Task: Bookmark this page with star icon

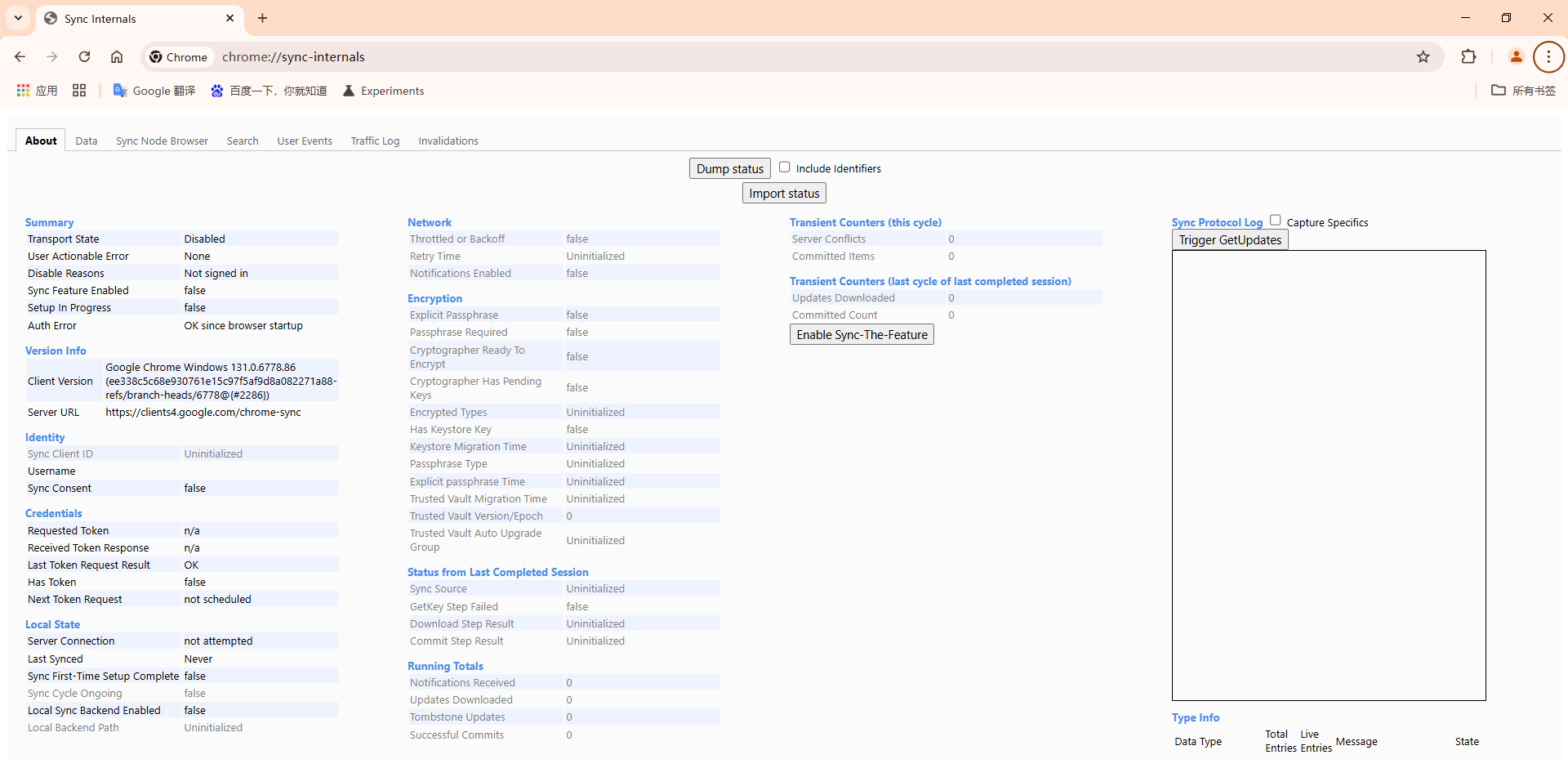Action: [x=1423, y=56]
